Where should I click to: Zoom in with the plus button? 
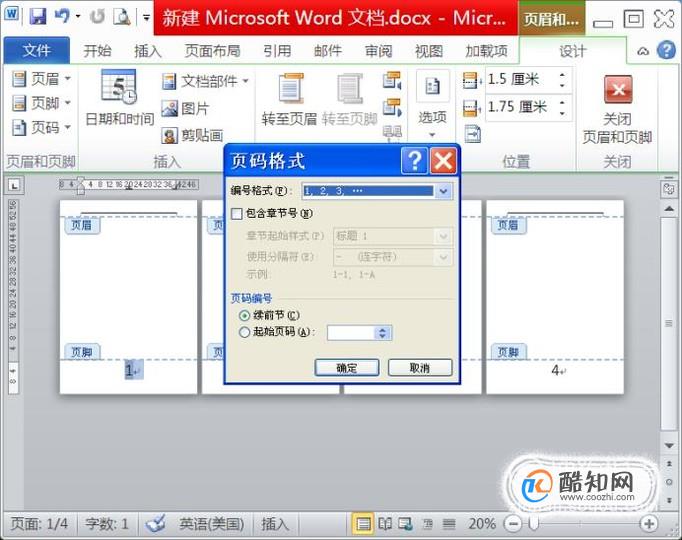click(649, 524)
